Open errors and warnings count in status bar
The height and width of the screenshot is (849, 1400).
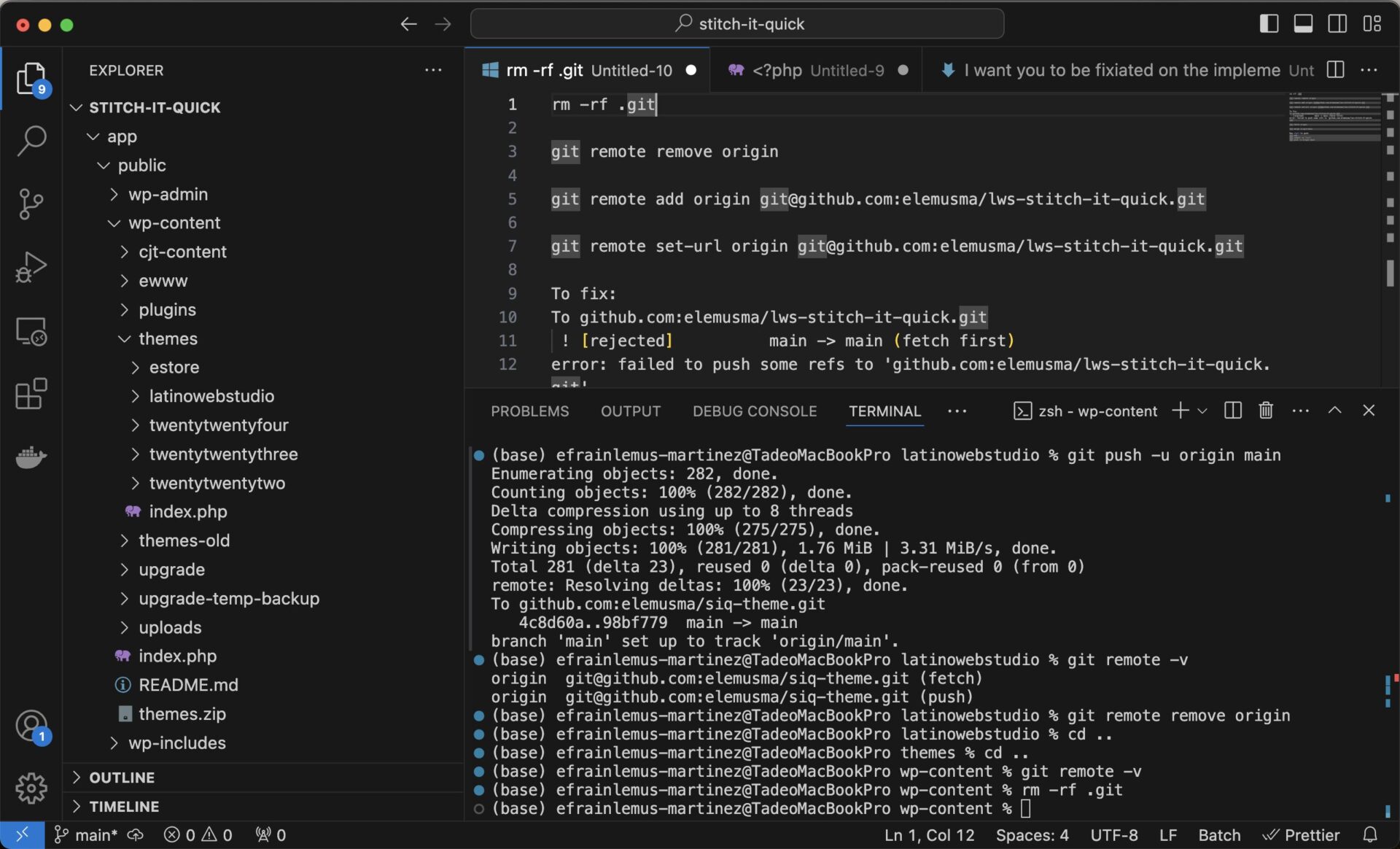click(x=198, y=834)
